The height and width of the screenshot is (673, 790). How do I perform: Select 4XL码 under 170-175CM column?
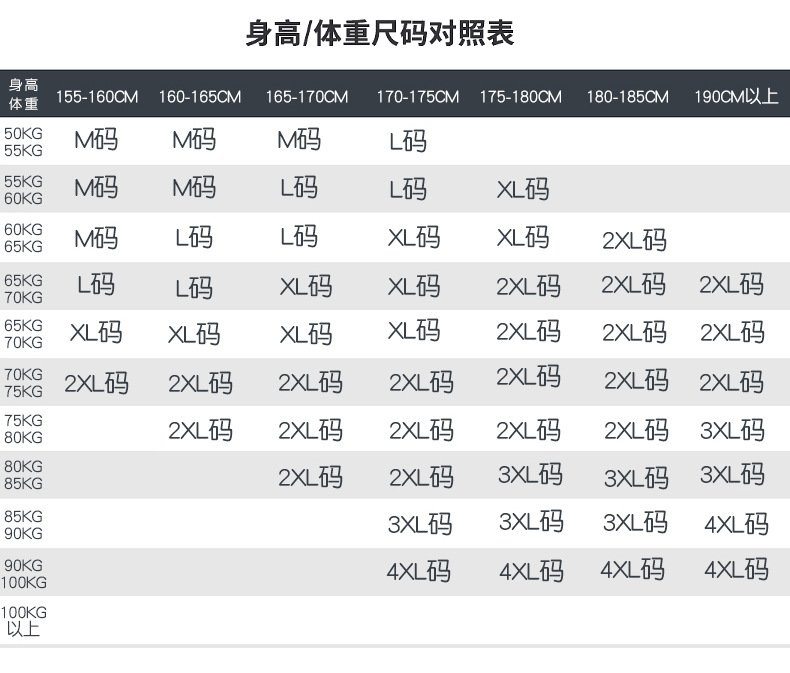419,571
